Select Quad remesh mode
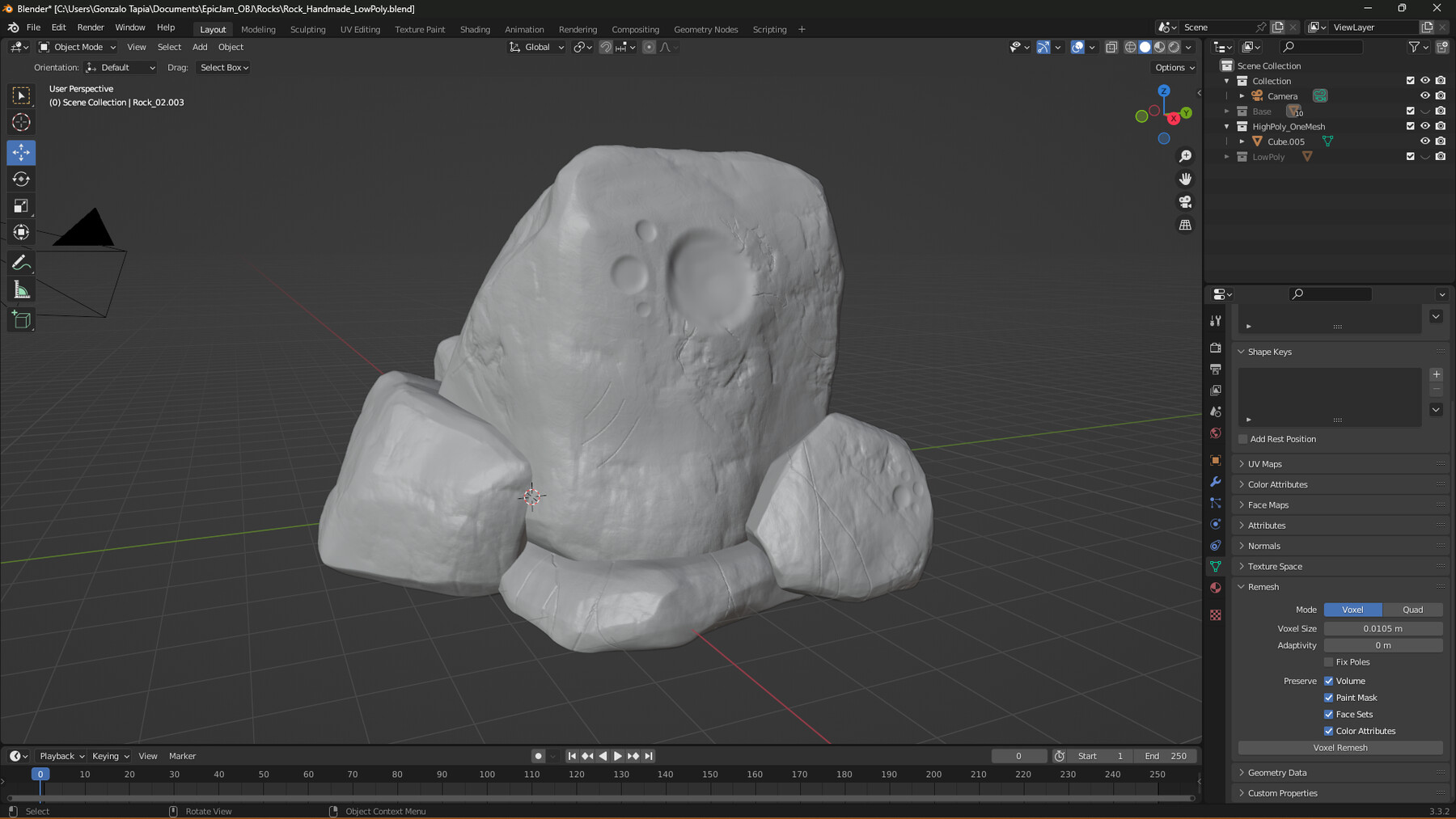This screenshot has height=819, width=1456. point(1412,610)
